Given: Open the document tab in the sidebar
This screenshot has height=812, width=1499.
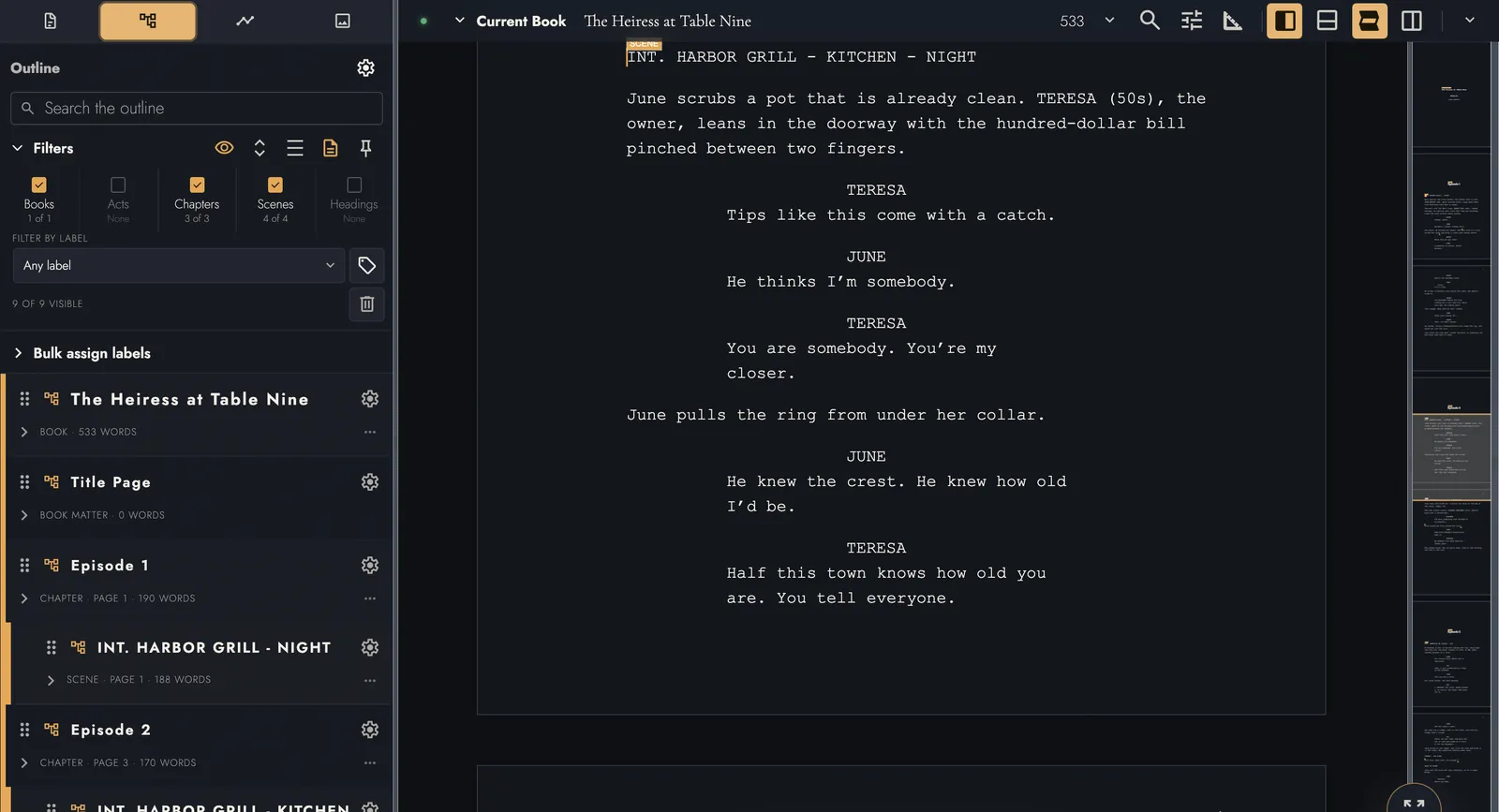Looking at the screenshot, I should pyautogui.click(x=51, y=21).
